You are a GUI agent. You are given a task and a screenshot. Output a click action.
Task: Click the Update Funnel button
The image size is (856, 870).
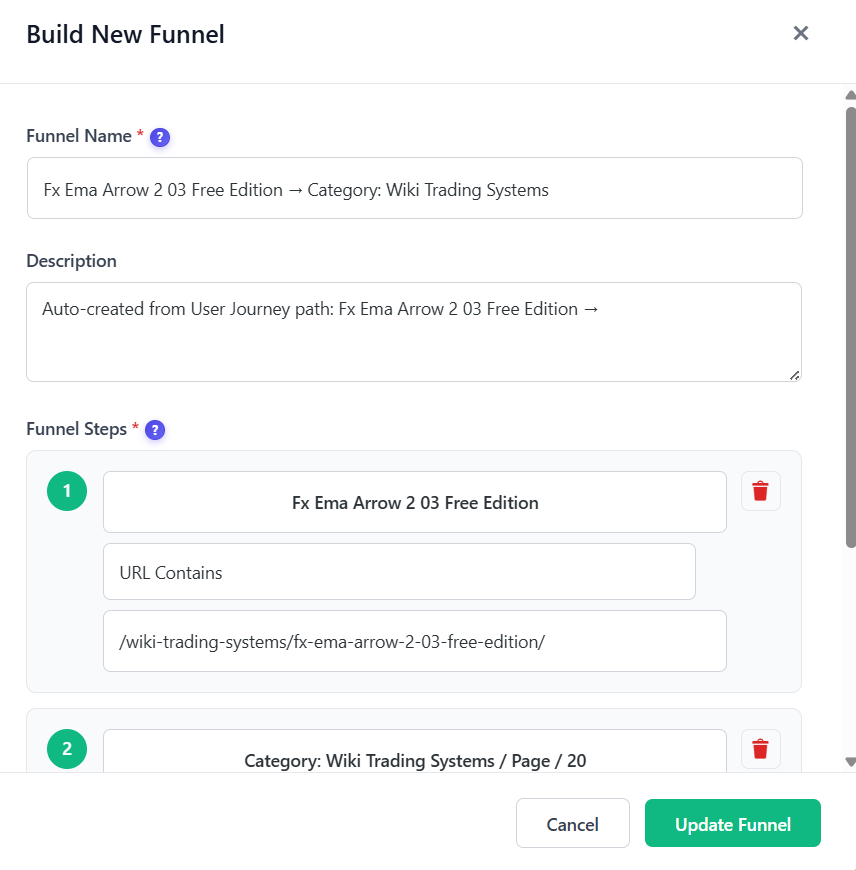tap(733, 823)
